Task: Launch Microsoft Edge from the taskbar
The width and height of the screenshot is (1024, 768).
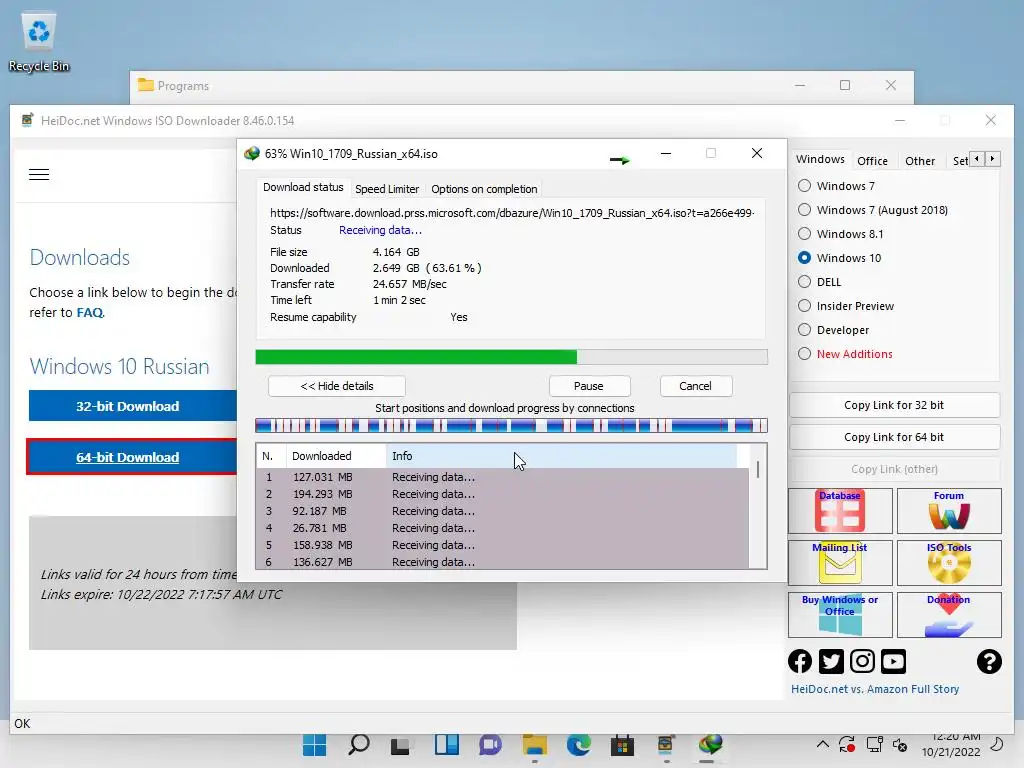Action: (579, 744)
